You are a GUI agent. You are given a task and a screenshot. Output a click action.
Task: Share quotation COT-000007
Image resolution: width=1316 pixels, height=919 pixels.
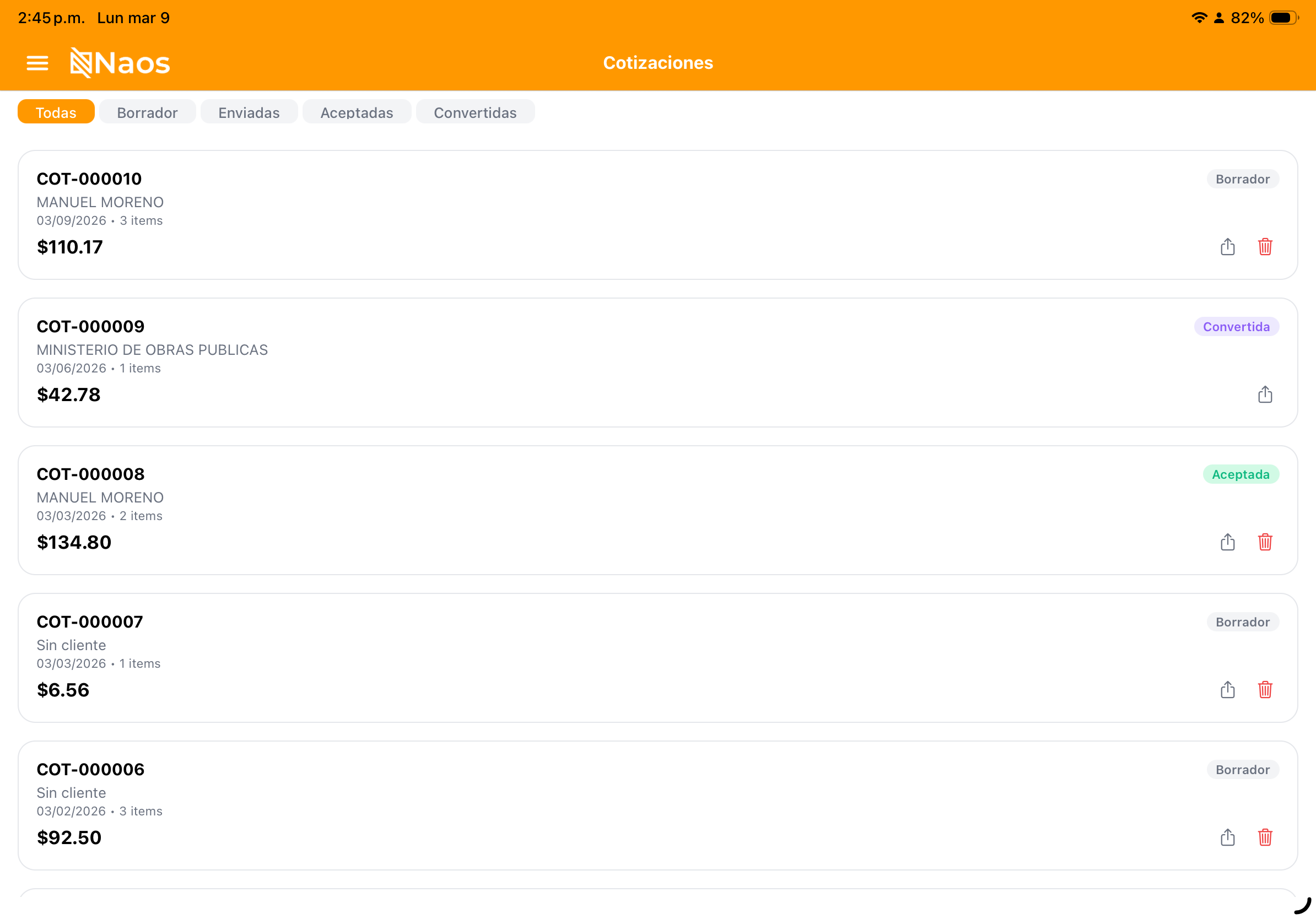(1227, 690)
